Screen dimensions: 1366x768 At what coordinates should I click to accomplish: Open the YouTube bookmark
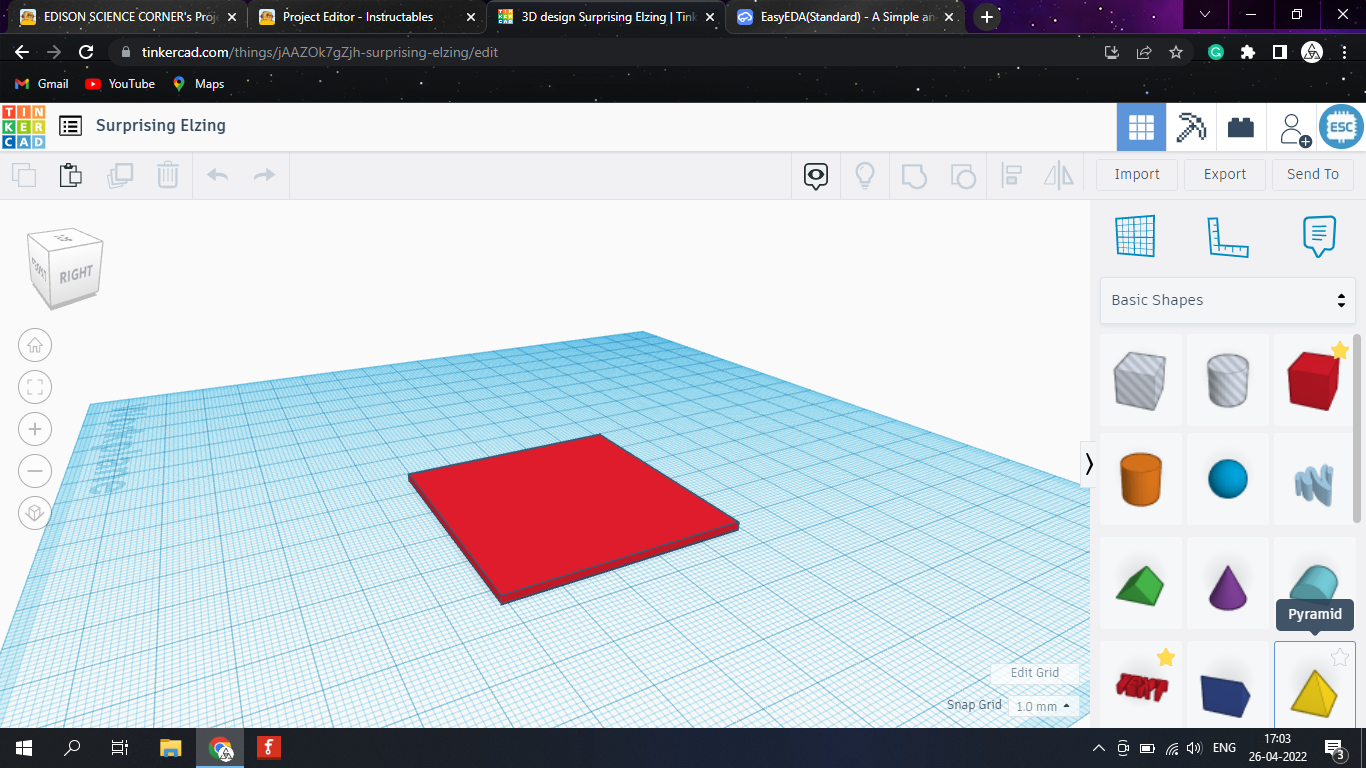point(120,84)
